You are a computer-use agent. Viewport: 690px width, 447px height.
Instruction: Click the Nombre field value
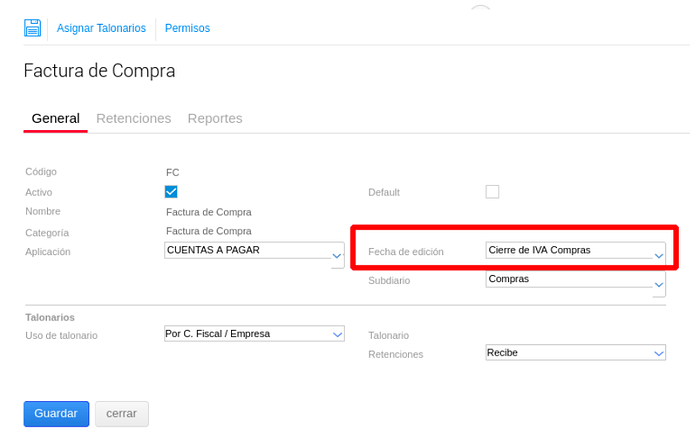point(209,212)
